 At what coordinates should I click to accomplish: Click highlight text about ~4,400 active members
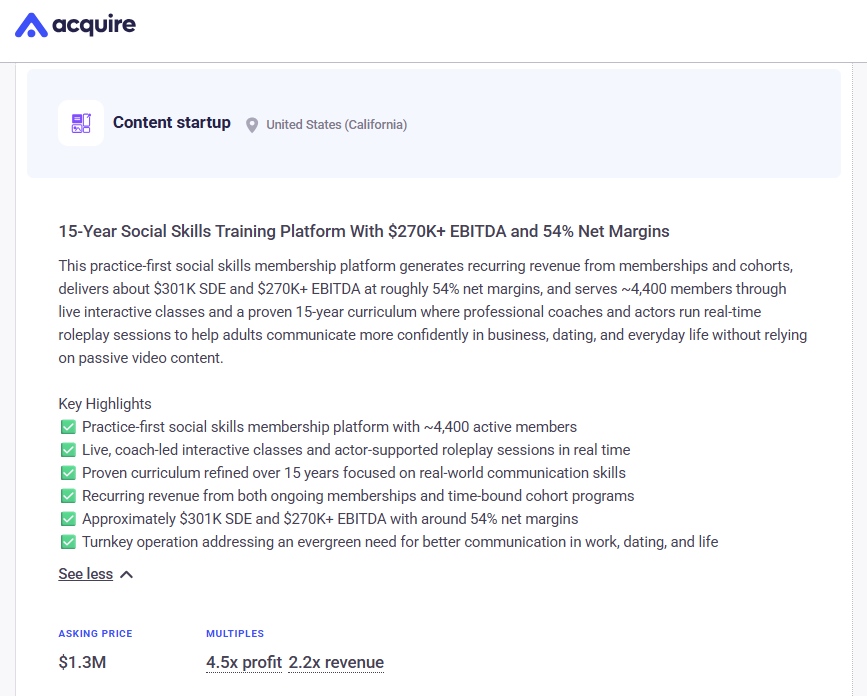pos(330,427)
